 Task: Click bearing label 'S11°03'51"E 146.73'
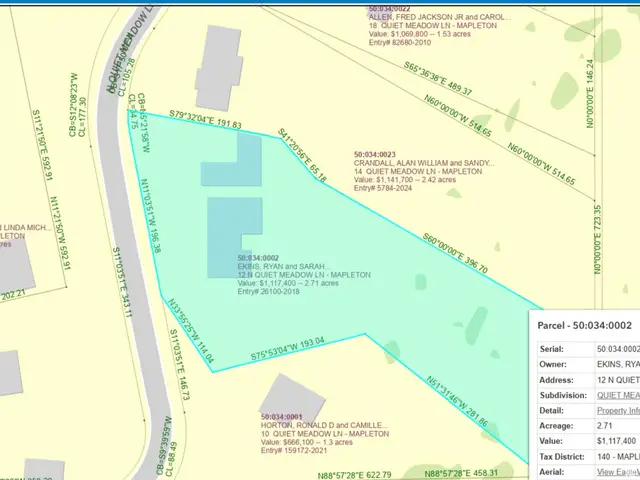(180, 364)
